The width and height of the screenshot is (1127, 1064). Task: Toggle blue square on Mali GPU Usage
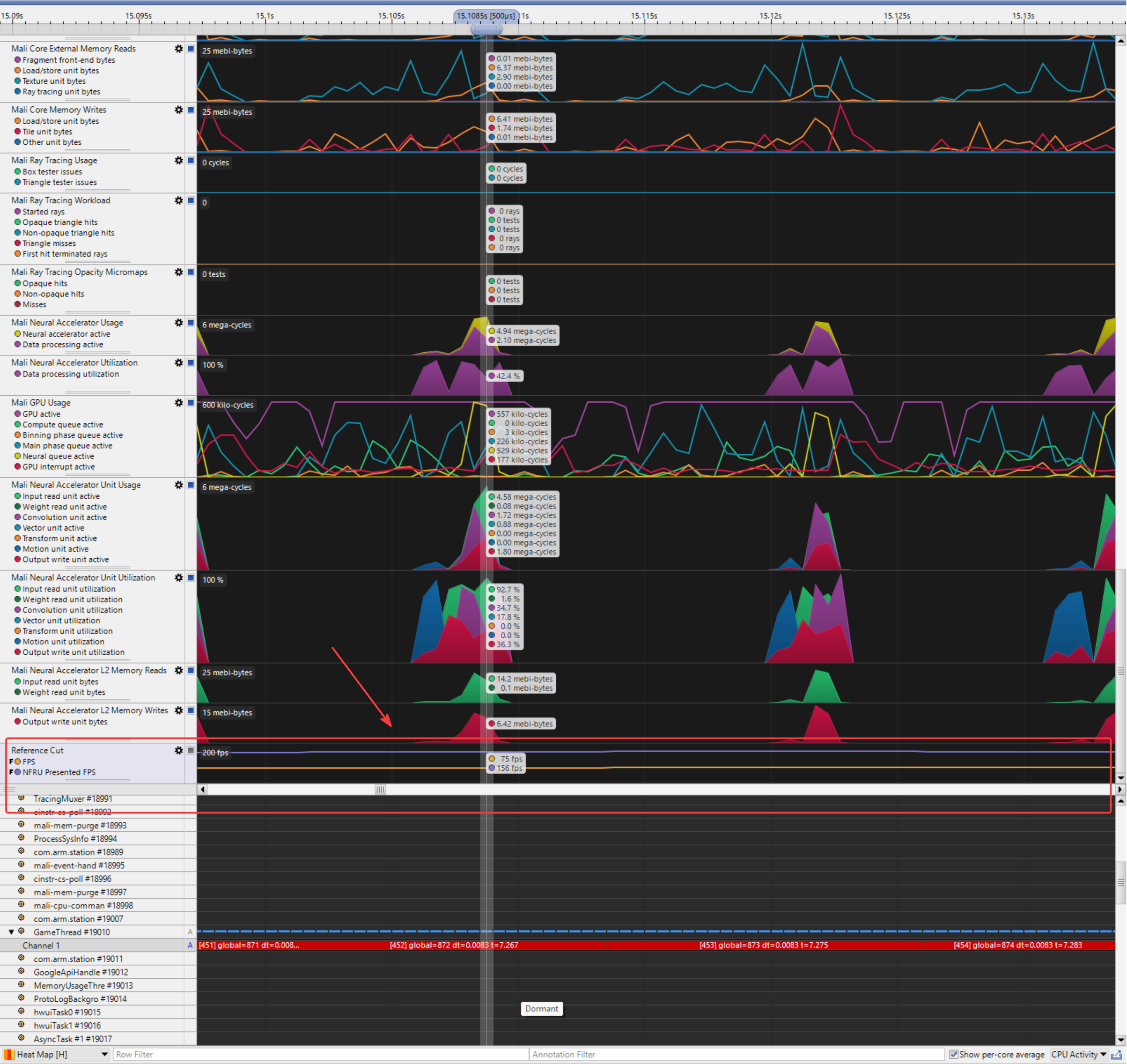(191, 403)
